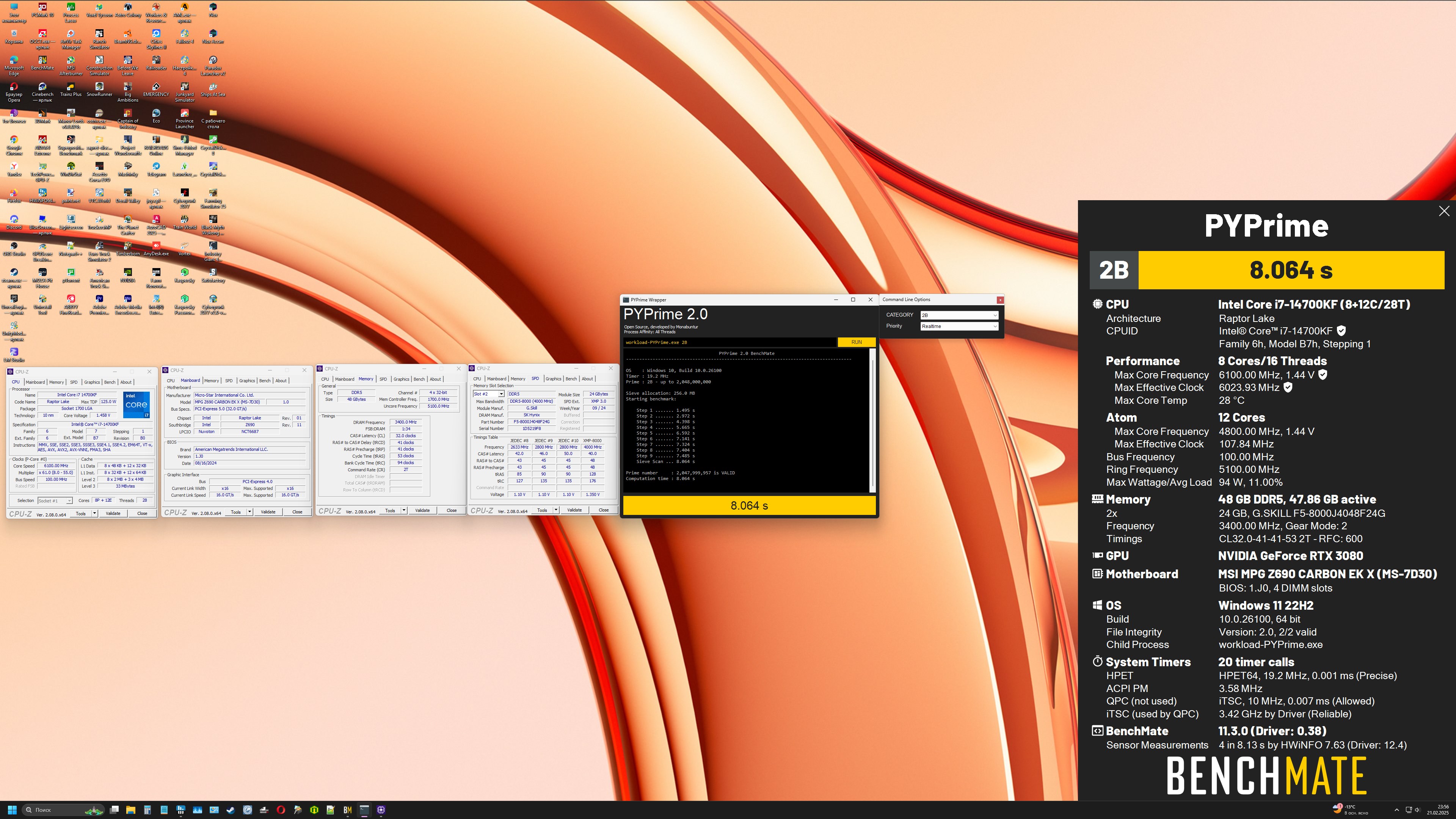Close the Command Line Options window

[x=1000, y=300]
